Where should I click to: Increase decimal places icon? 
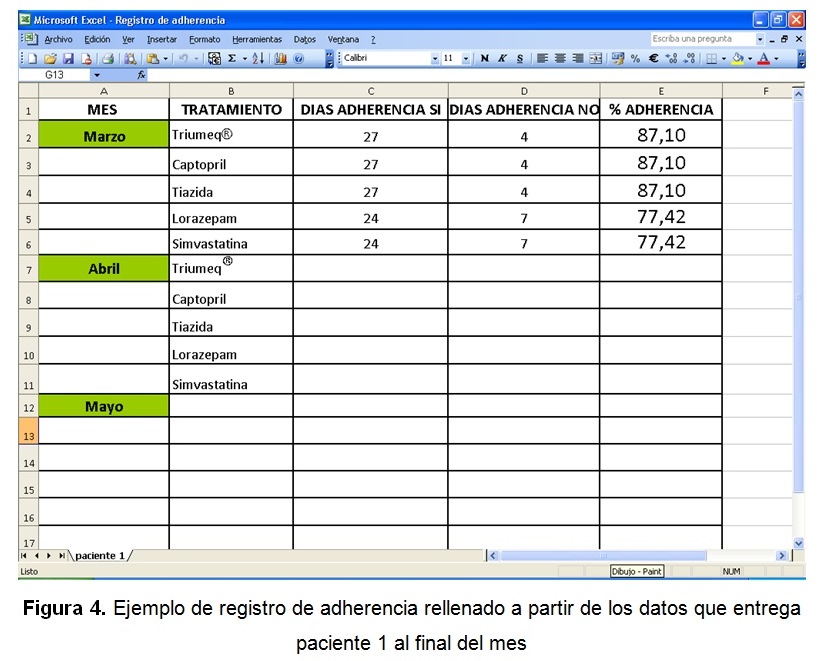pos(671,58)
